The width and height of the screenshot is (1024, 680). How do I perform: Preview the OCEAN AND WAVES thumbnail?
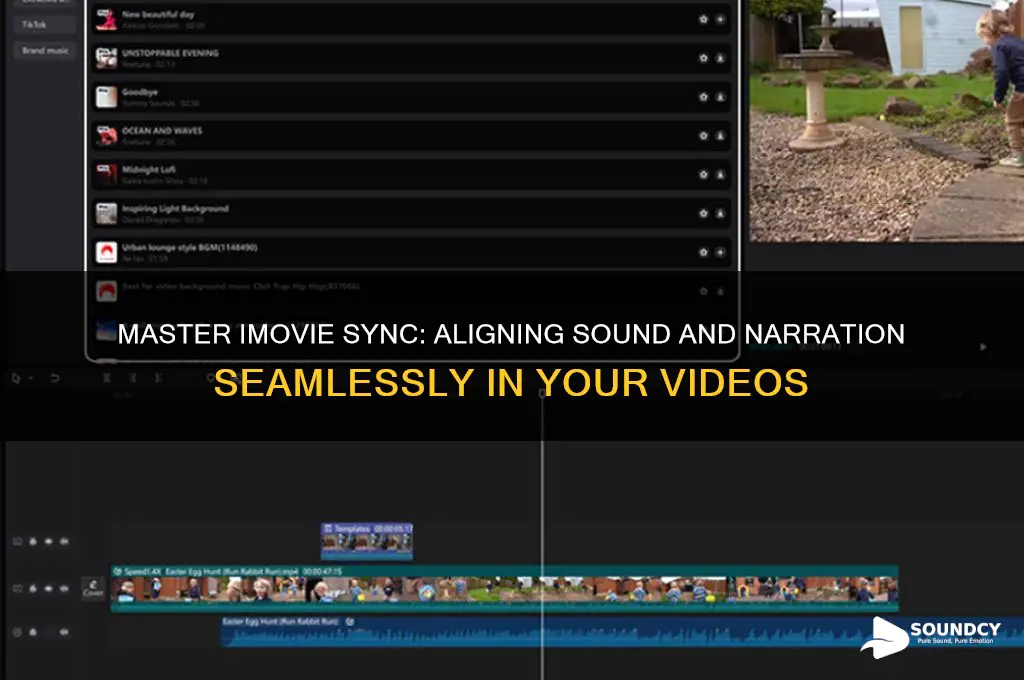point(106,136)
